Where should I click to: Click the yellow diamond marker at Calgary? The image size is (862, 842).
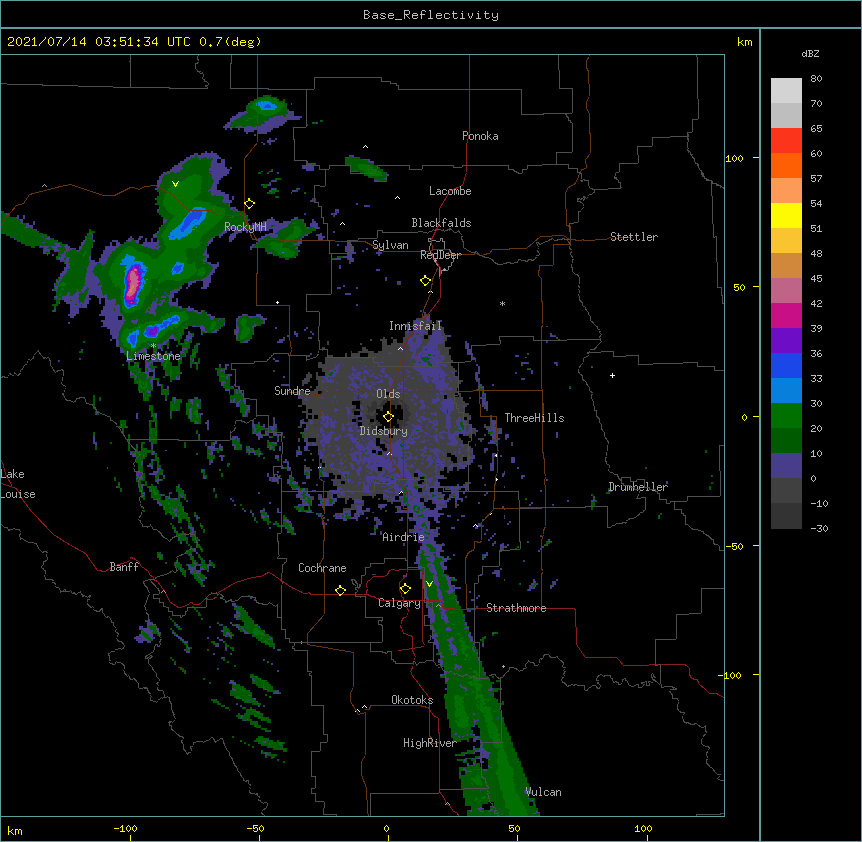coord(405,589)
